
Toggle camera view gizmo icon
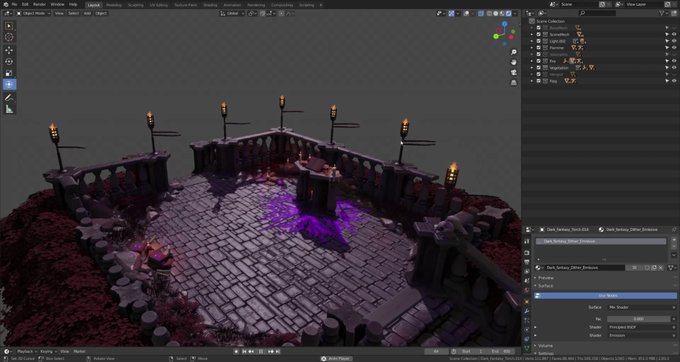pos(513,72)
